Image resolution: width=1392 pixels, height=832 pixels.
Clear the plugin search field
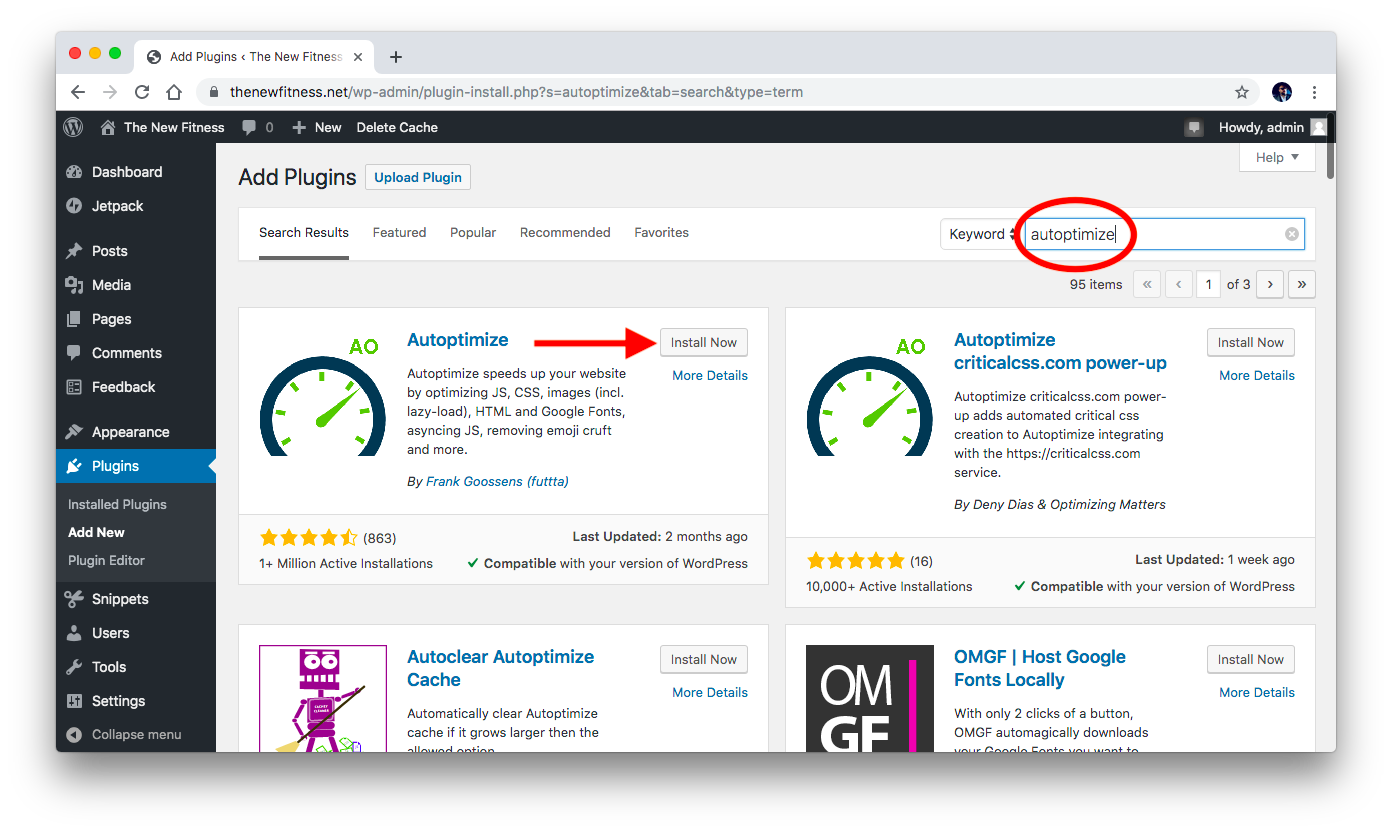[x=1292, y=234]
